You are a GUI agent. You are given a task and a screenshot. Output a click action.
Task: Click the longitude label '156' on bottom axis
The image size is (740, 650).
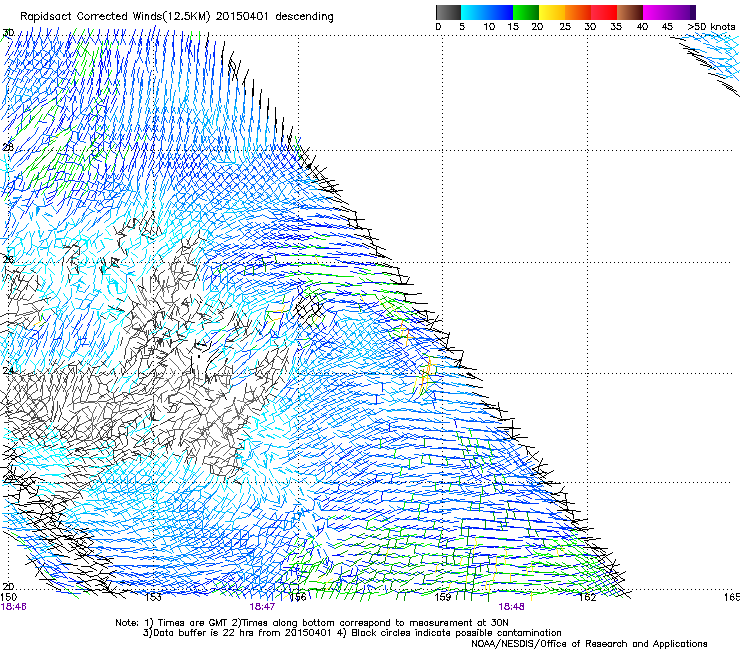click(x=297, y=597)
